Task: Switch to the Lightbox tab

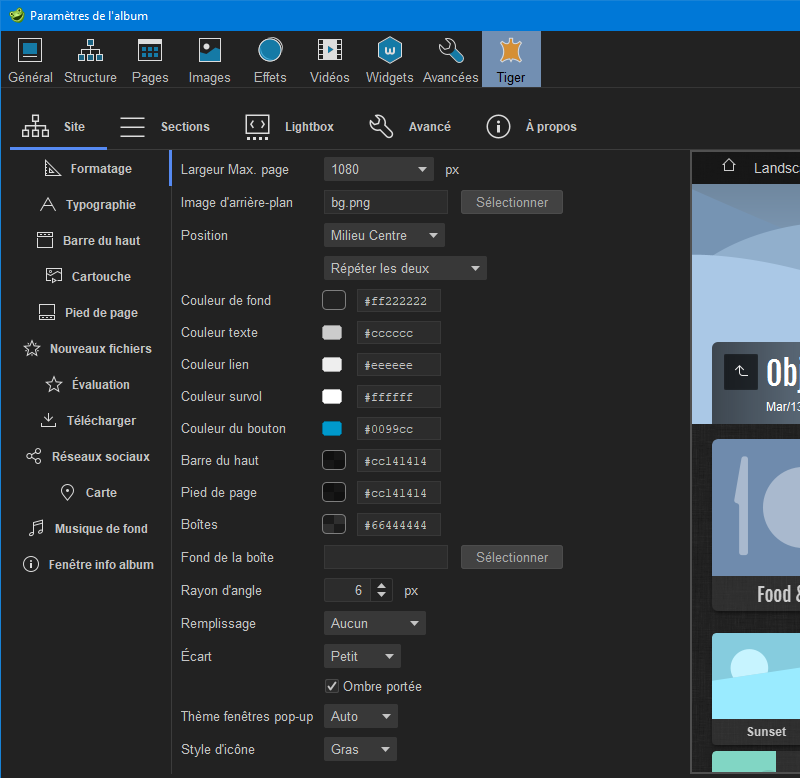Action: click(x=289, y=127)
